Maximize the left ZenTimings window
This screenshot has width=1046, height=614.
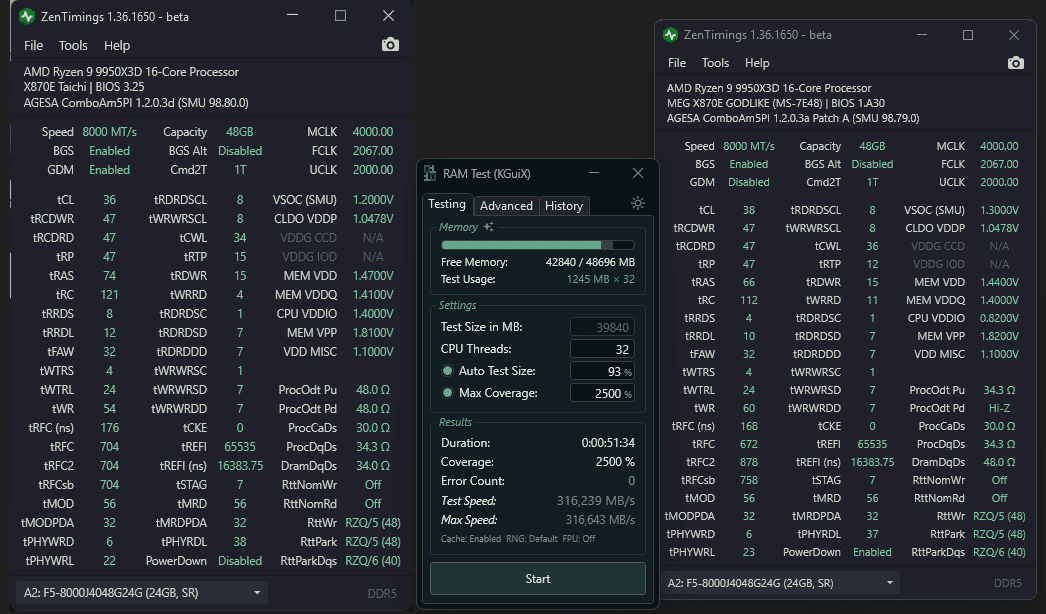pos(340,16)
